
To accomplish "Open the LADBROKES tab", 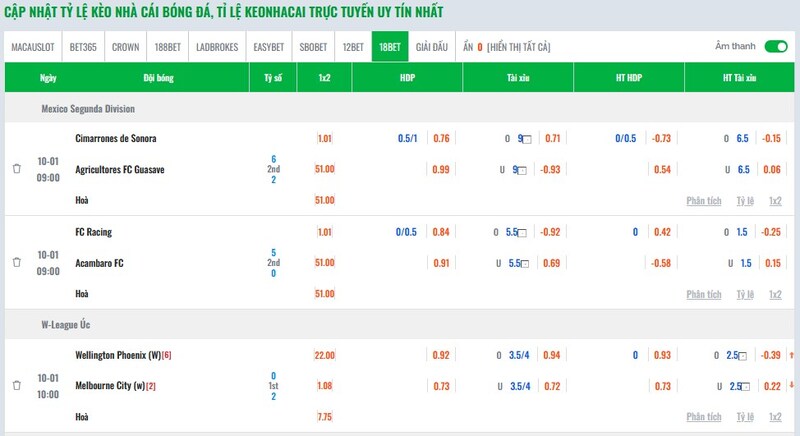I will click(216, 47).
